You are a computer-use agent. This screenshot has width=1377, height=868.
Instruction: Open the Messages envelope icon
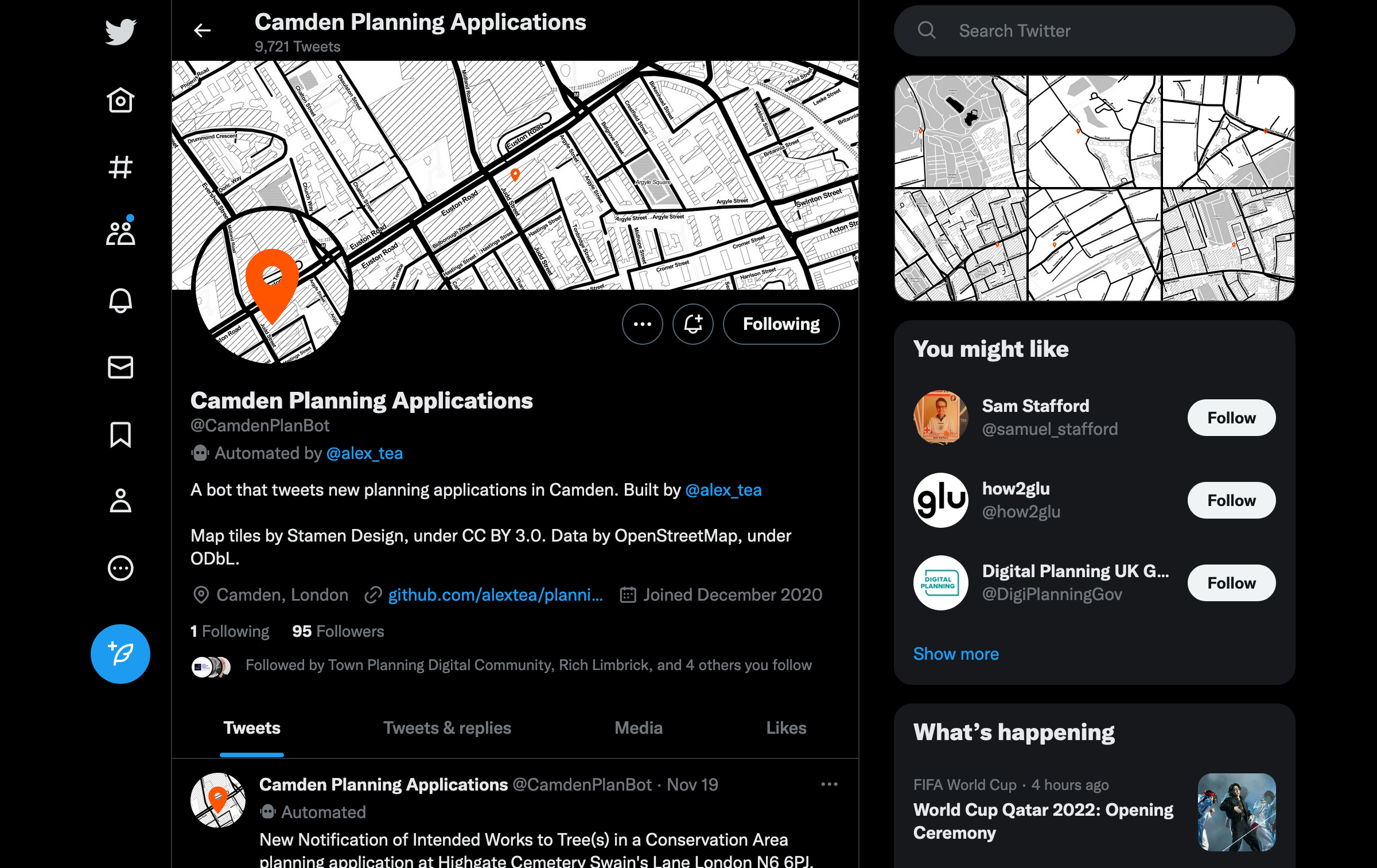tap(120, 367)
